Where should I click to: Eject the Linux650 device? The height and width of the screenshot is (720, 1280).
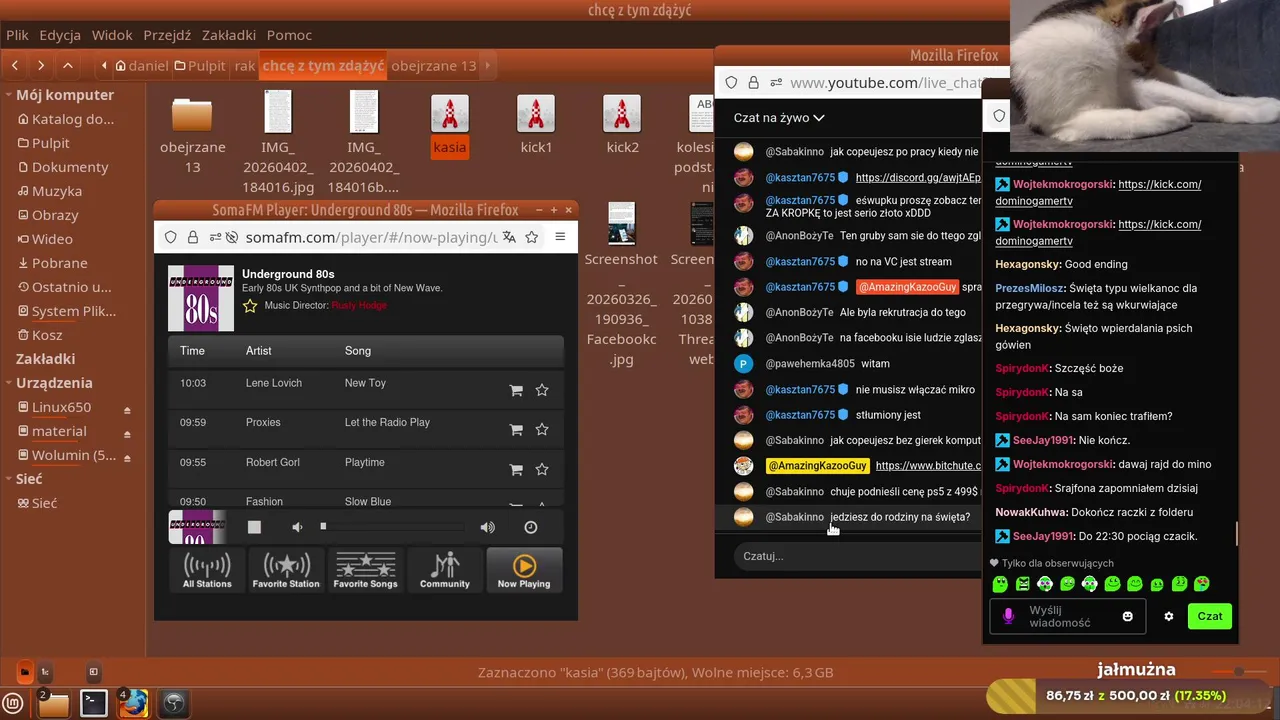(x=127, y=409)
